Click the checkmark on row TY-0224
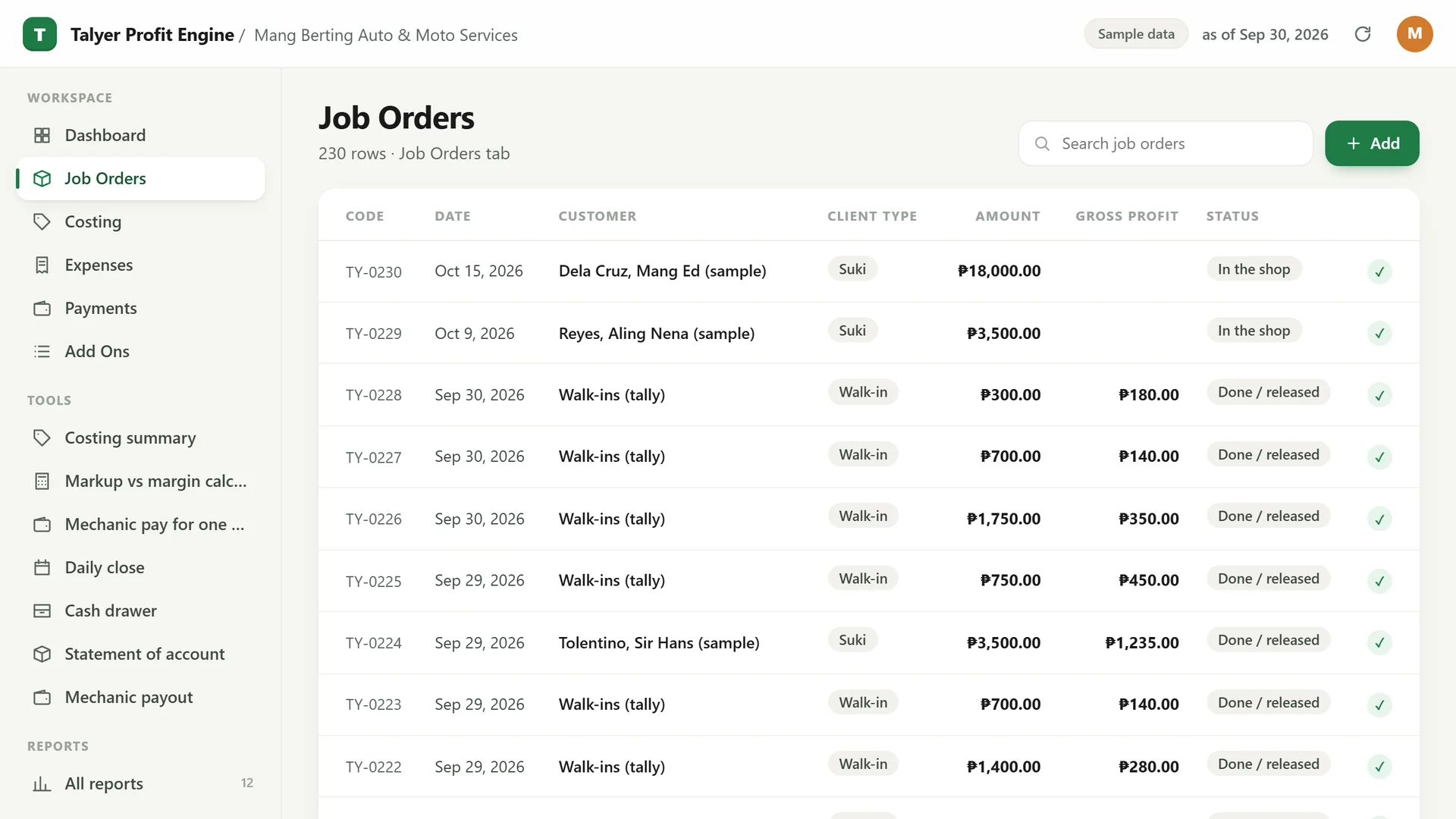Screen dimensions: 1456x819 tap(1379, 643)
